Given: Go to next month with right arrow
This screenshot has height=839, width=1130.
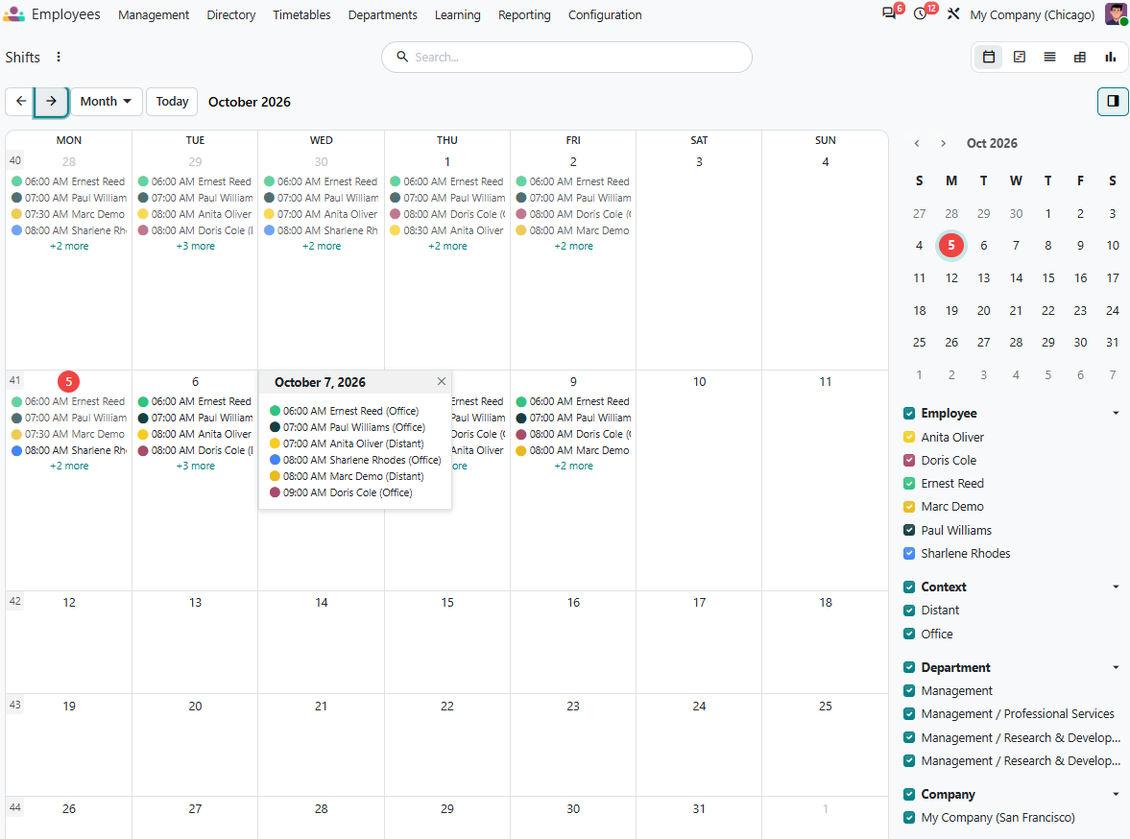Looking at the screenshot, I should 51,101.
